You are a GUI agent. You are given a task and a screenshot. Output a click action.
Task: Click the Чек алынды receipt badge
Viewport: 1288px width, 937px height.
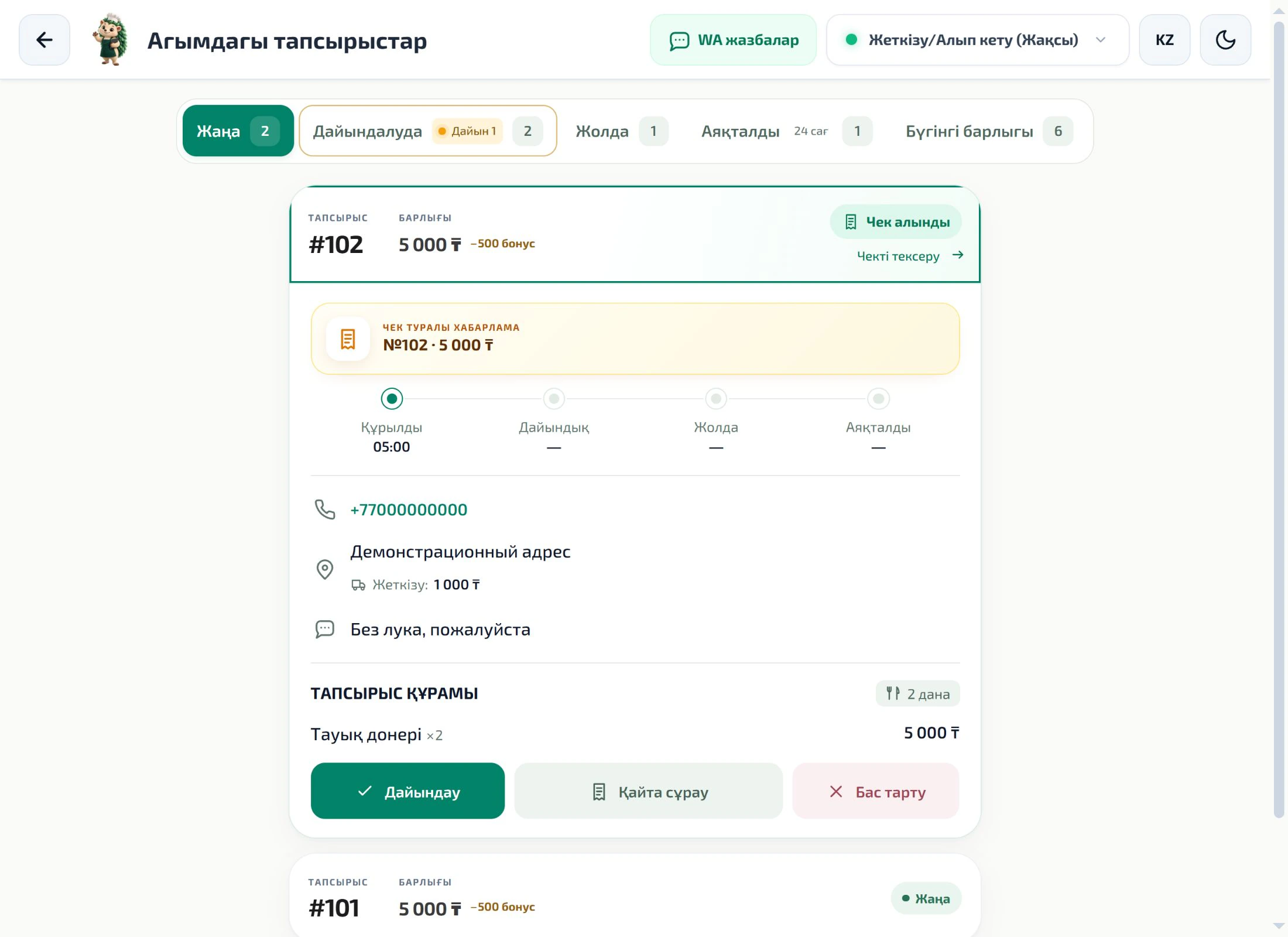(x=896, y=222)
